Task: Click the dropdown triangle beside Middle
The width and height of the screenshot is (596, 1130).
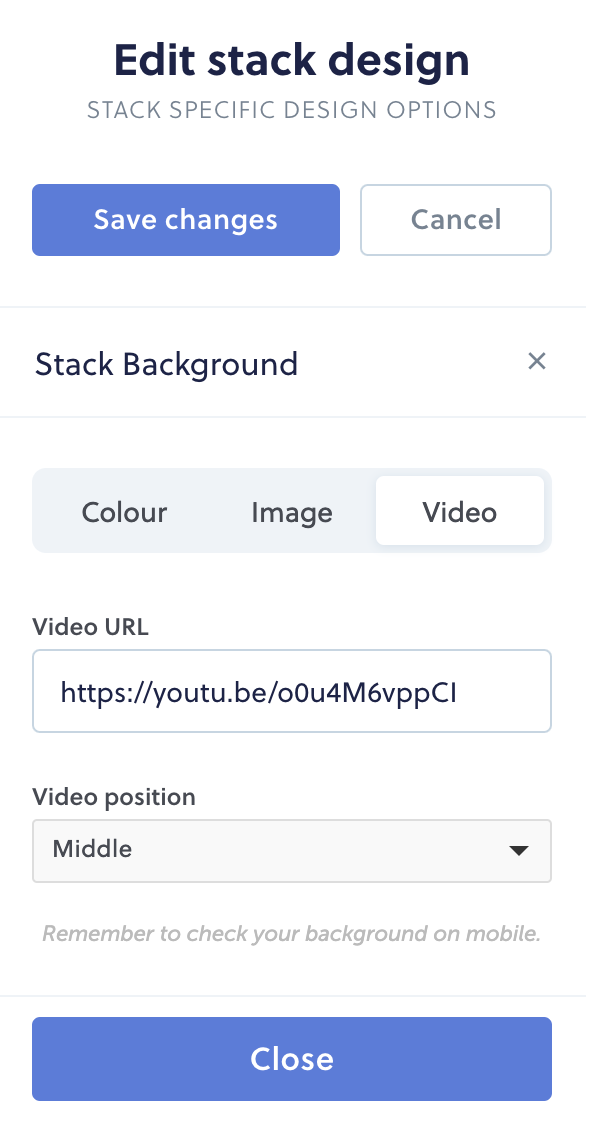Action: point(518,850)
